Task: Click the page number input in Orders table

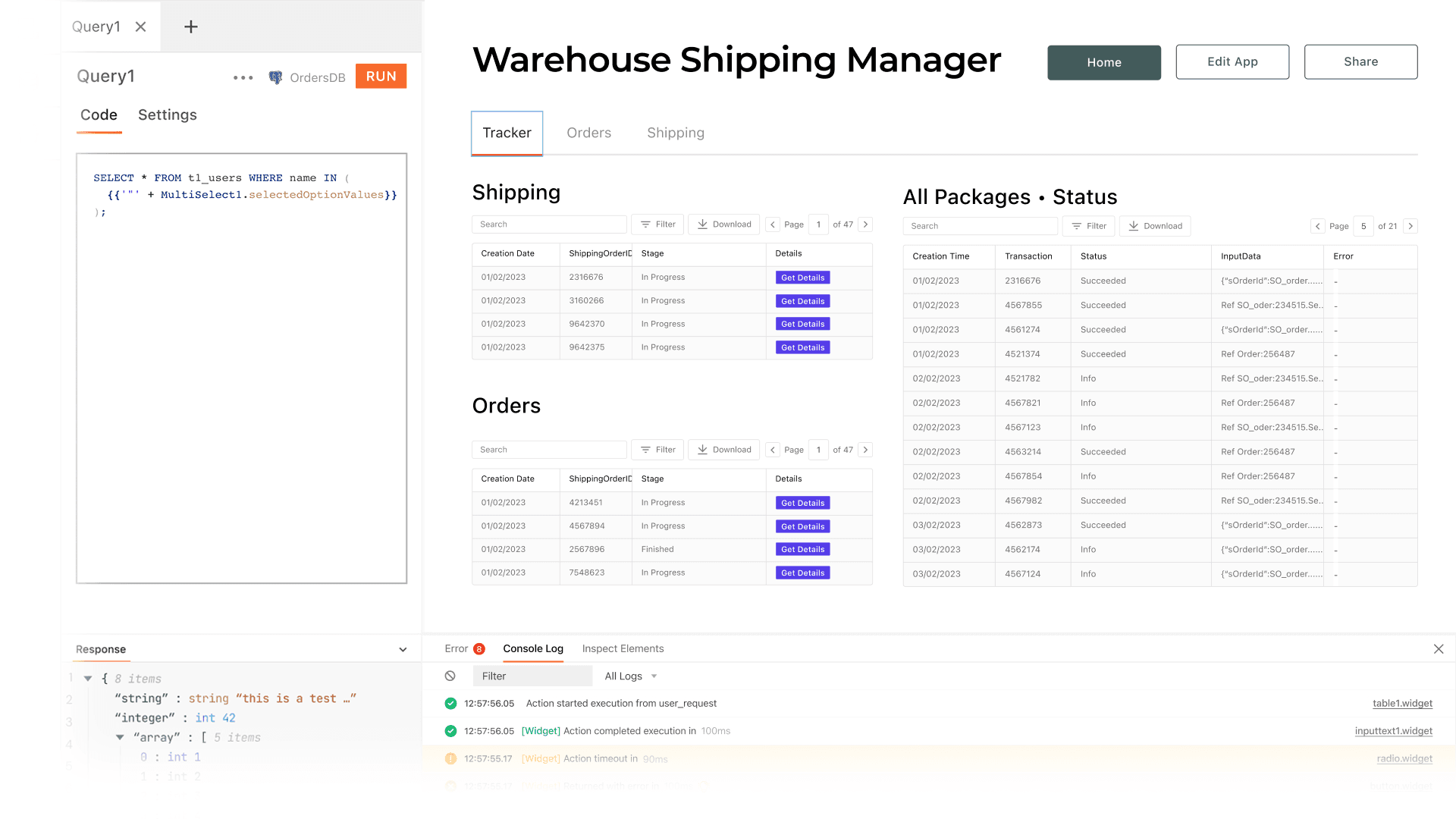Action: [819, 449]
